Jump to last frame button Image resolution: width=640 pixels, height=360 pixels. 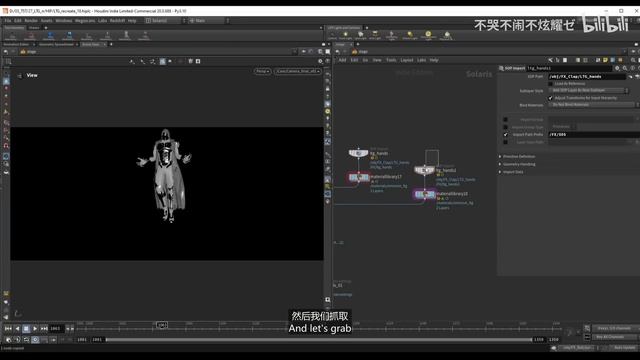coord(44,328)
